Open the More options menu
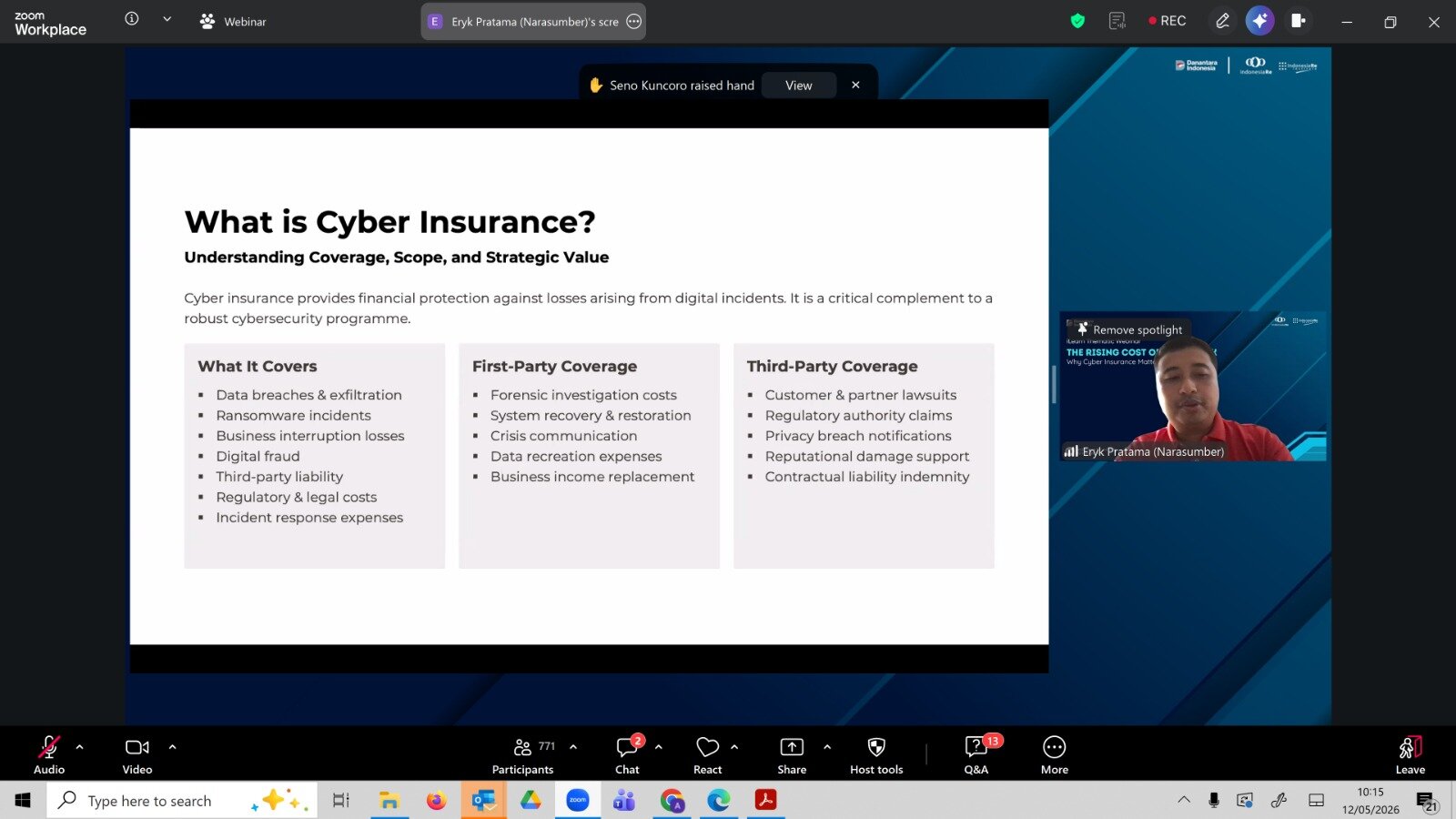Screen dimensions: 1456x819 [x=1055, y=754]
